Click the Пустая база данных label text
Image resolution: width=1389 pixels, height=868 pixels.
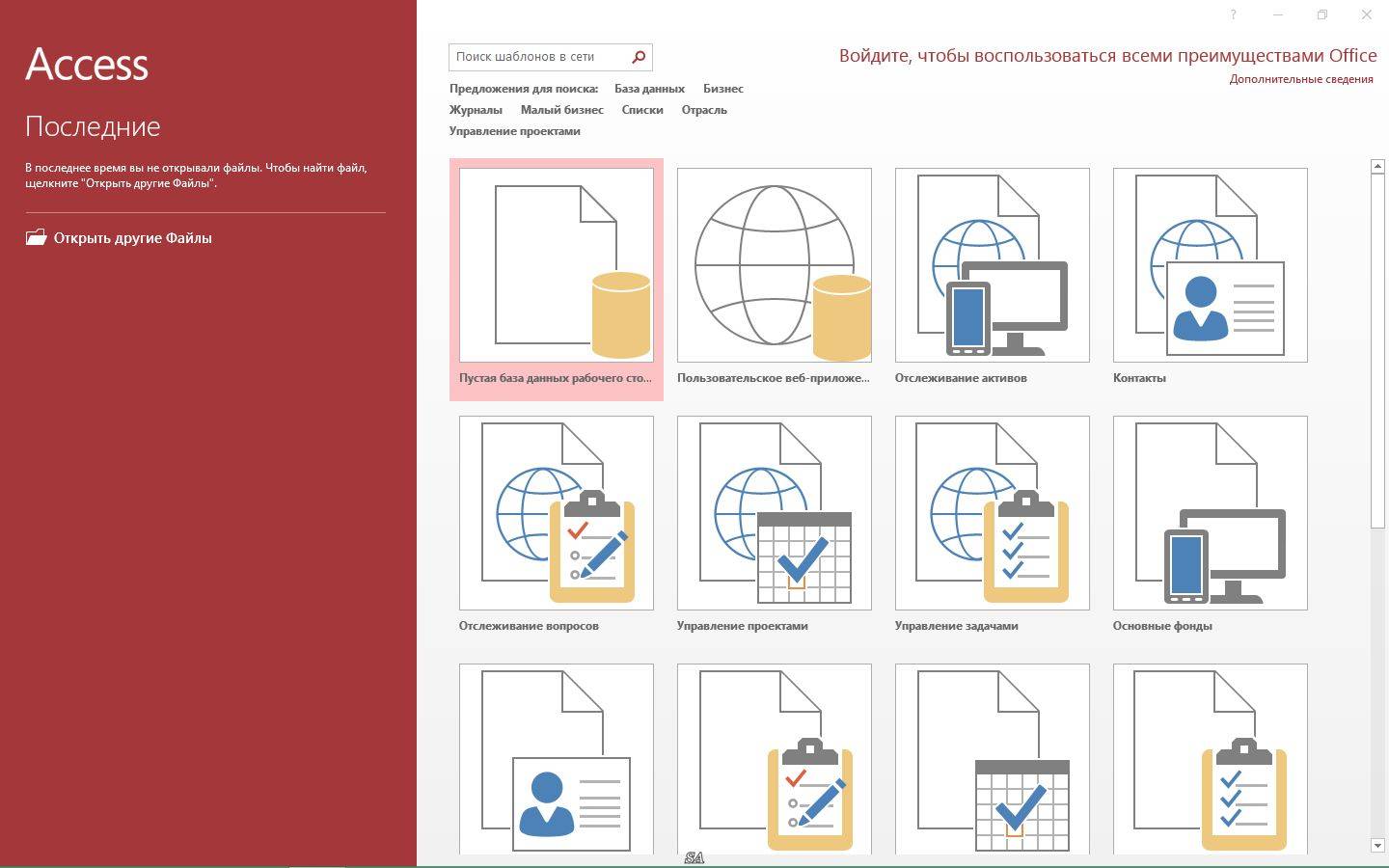(x=556, y=378)
